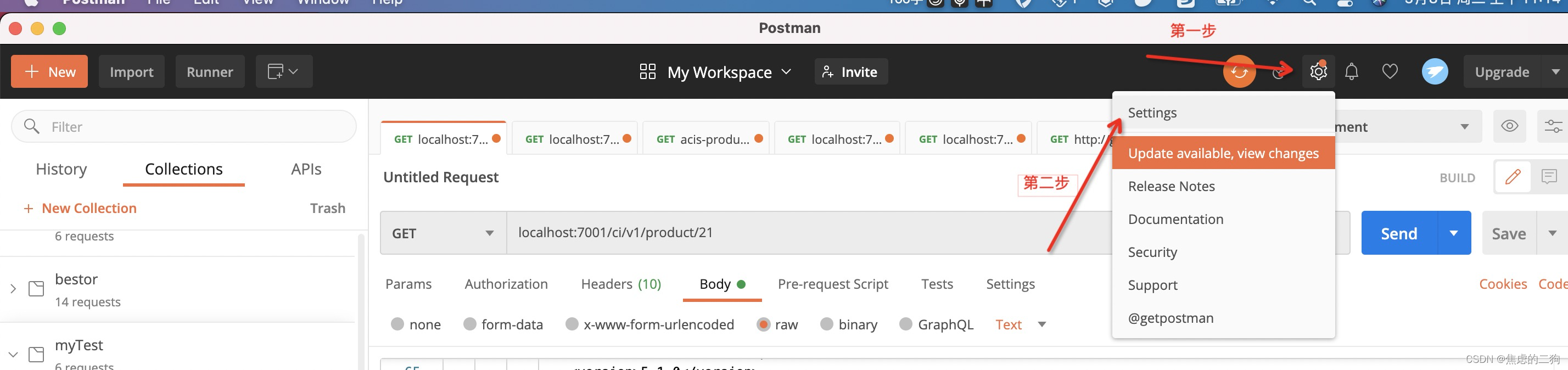Switch to the Collections tab

coord(184,169)
